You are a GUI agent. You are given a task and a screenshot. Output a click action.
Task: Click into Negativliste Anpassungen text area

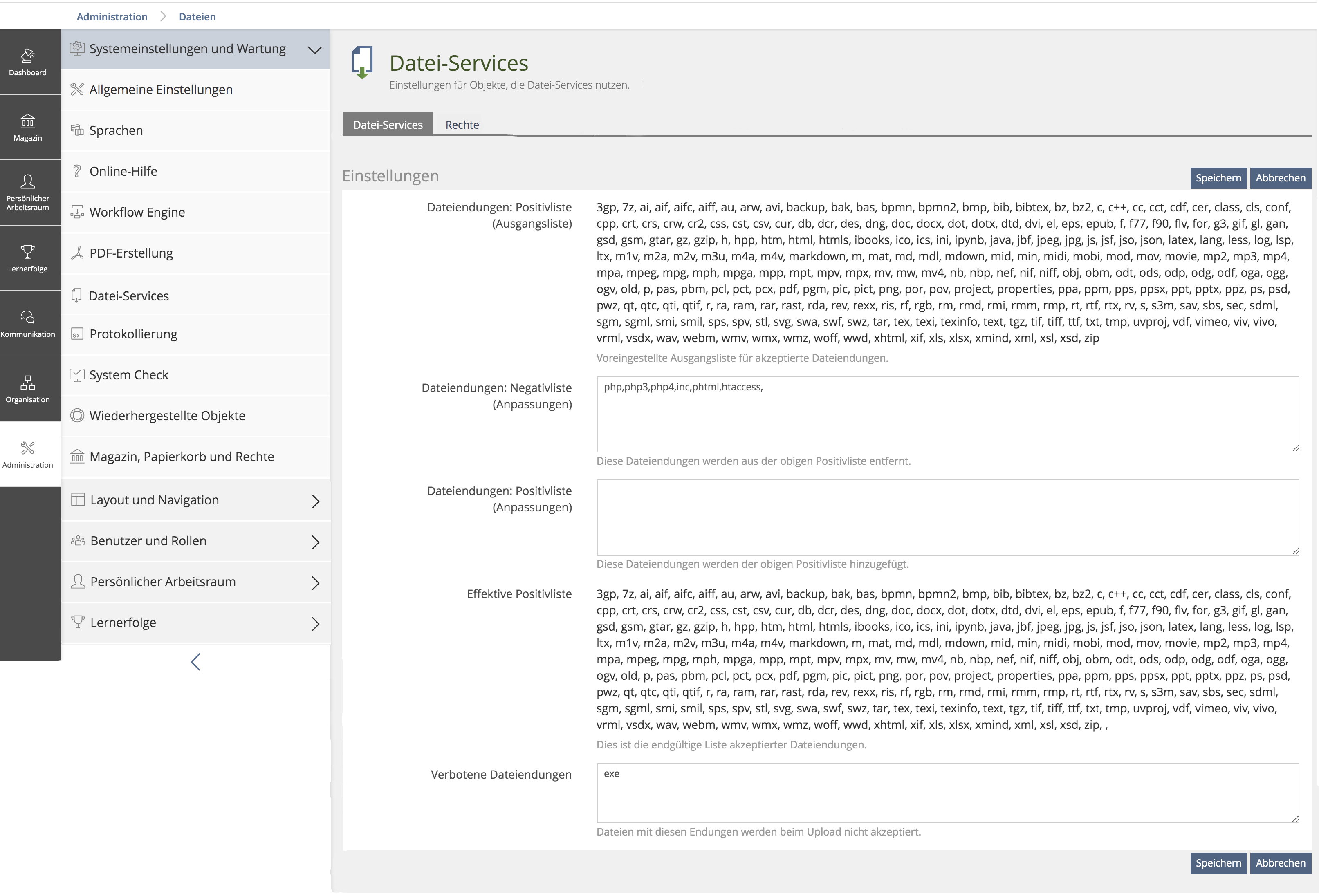[947, 415]
